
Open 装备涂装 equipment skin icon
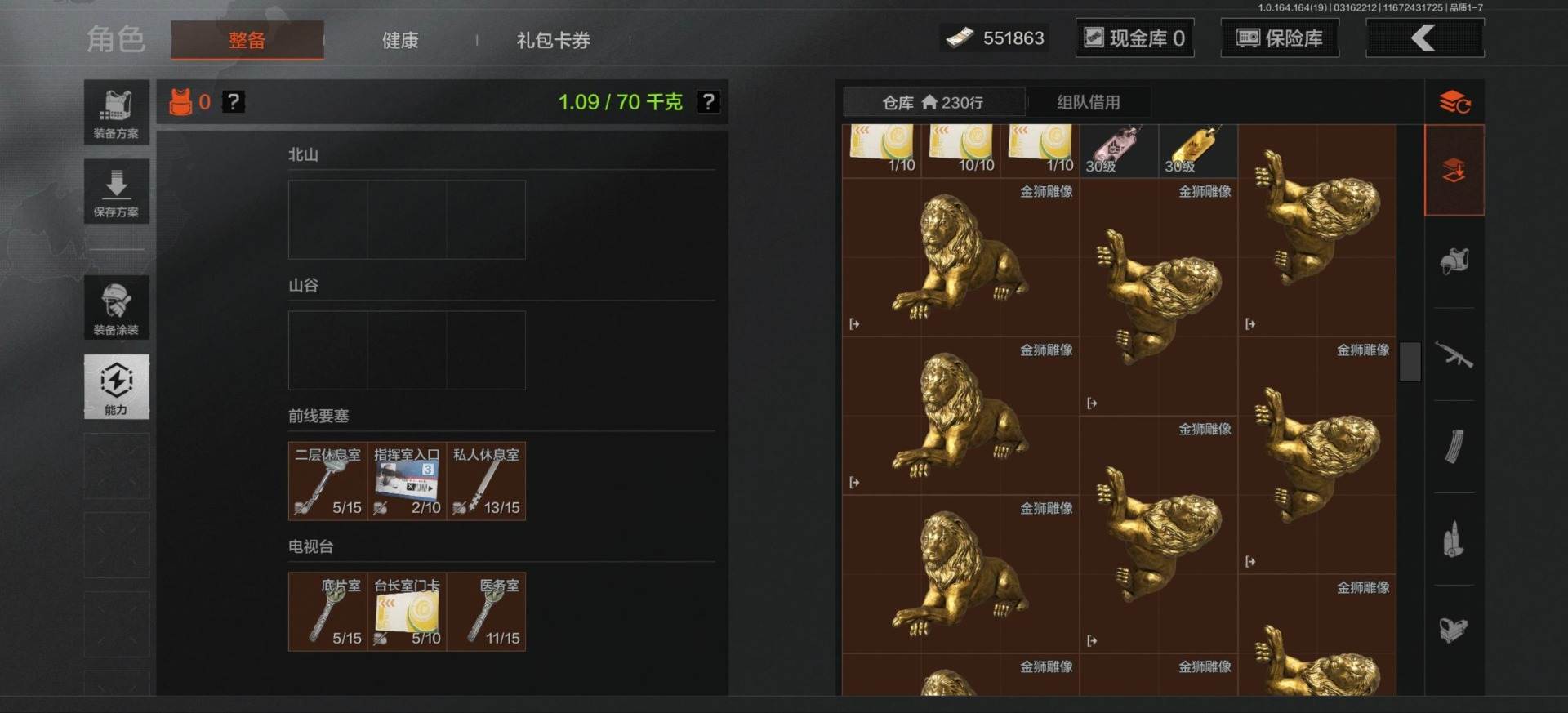[116, 308]
